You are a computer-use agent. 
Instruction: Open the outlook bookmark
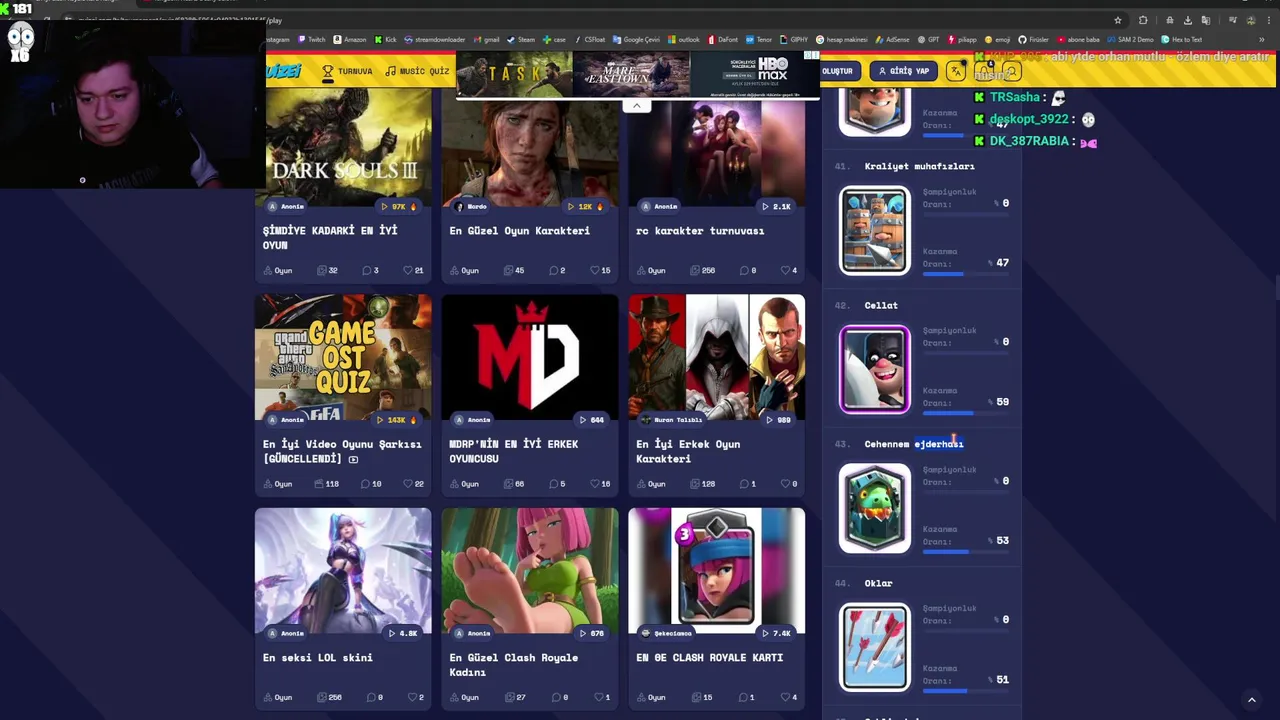click(684, 40)
